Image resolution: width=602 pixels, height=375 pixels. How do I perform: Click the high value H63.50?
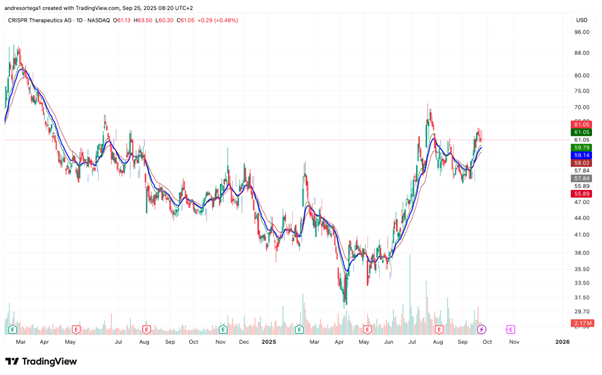(143, 20)
